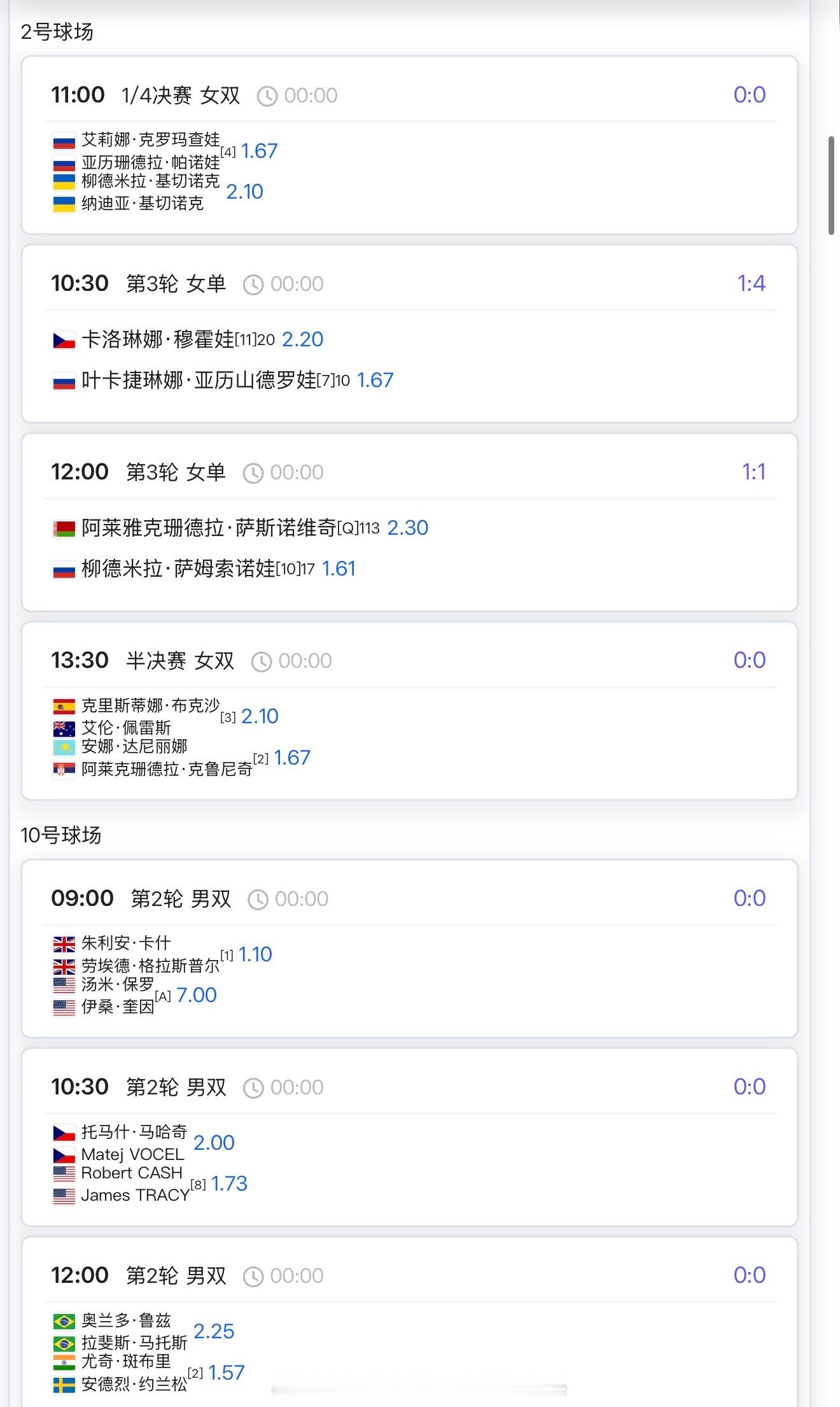The image size is (840, 1407).
Task: Click Czech flag beside 卡洛琳娜·穆霍娃
Action: [x=64, y=341]
